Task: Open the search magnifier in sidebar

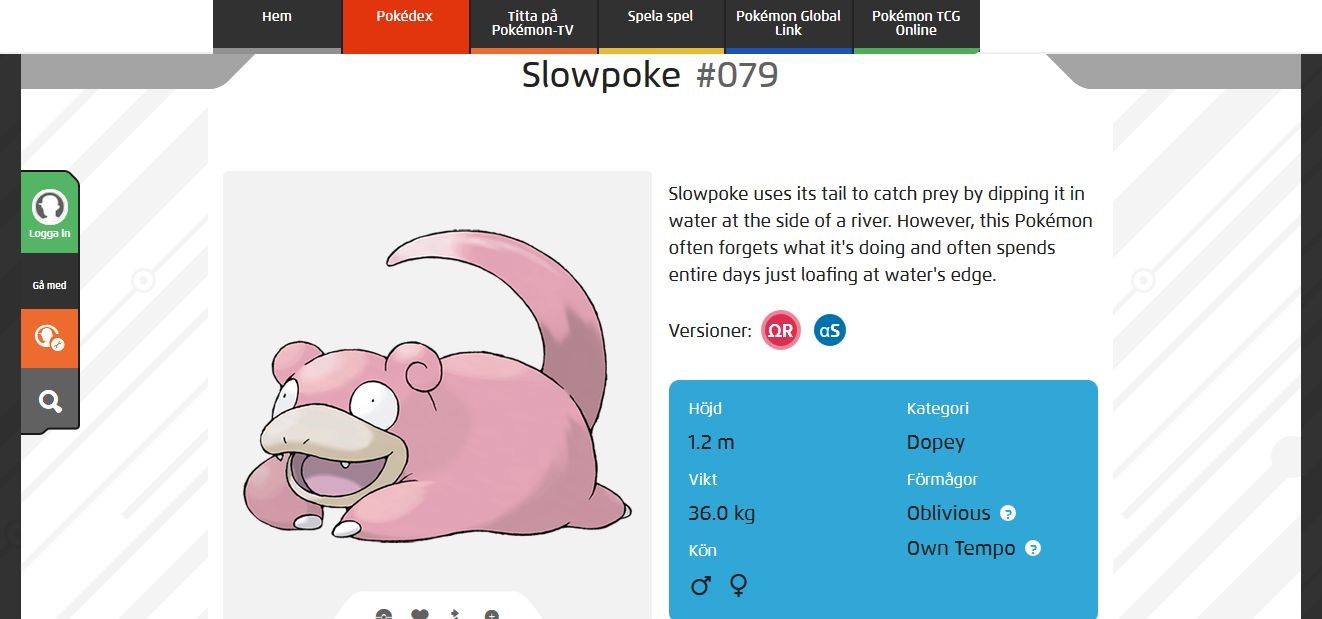Action: (x=50, y=401)
